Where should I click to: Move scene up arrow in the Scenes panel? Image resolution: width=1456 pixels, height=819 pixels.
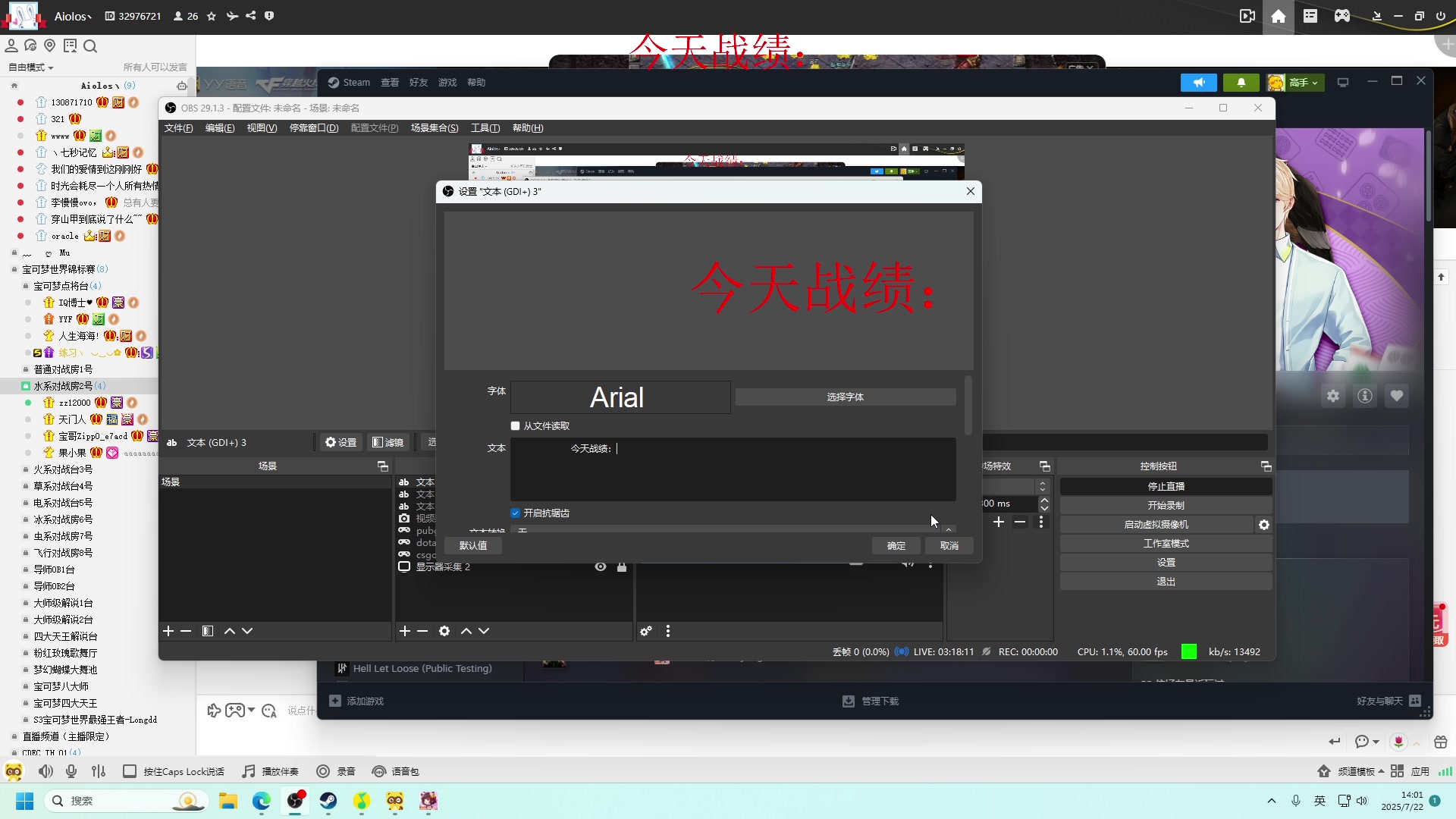(230, 631)
